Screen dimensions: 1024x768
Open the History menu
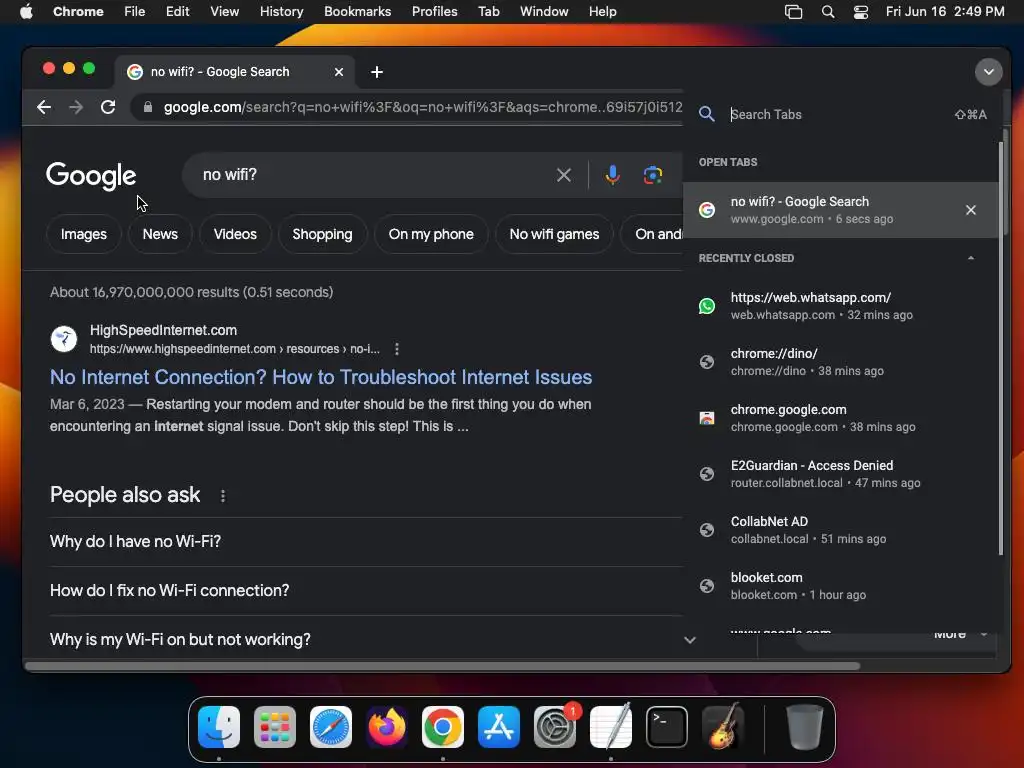coord(281,12)
